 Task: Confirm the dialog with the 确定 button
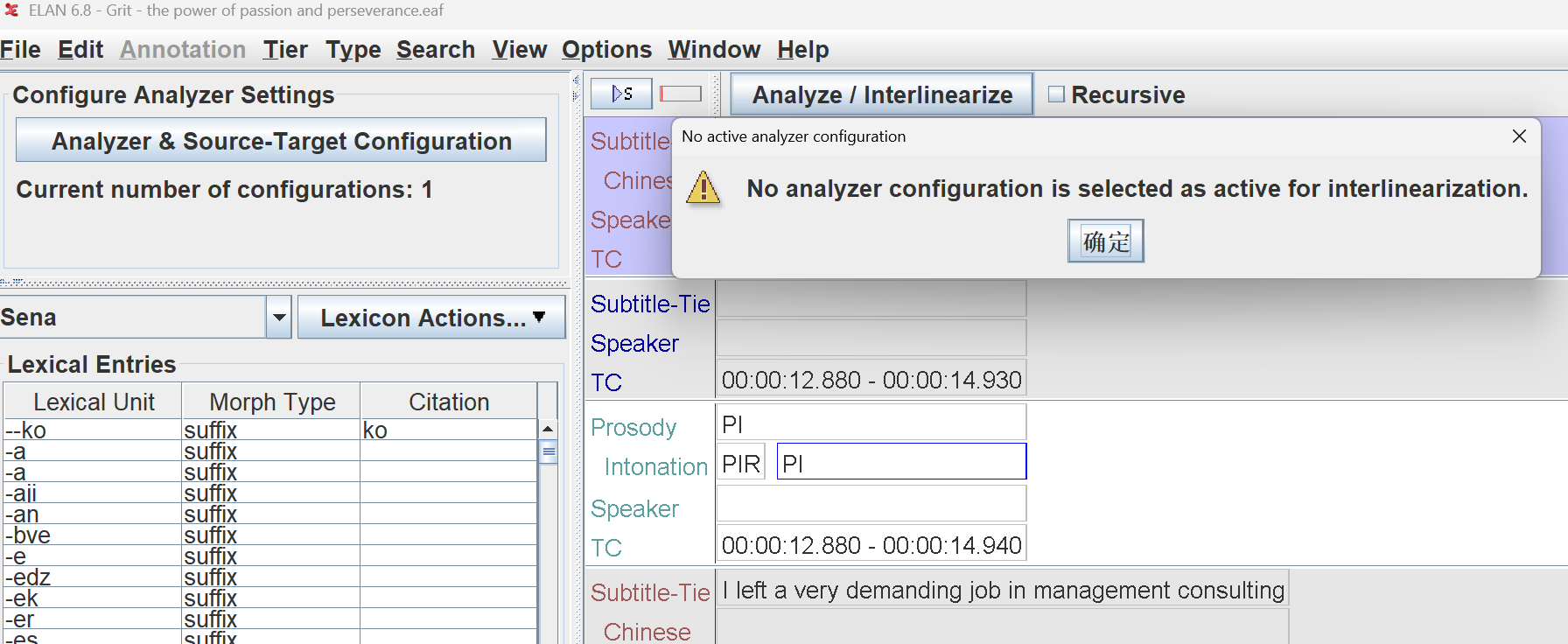click(1105, 241)
